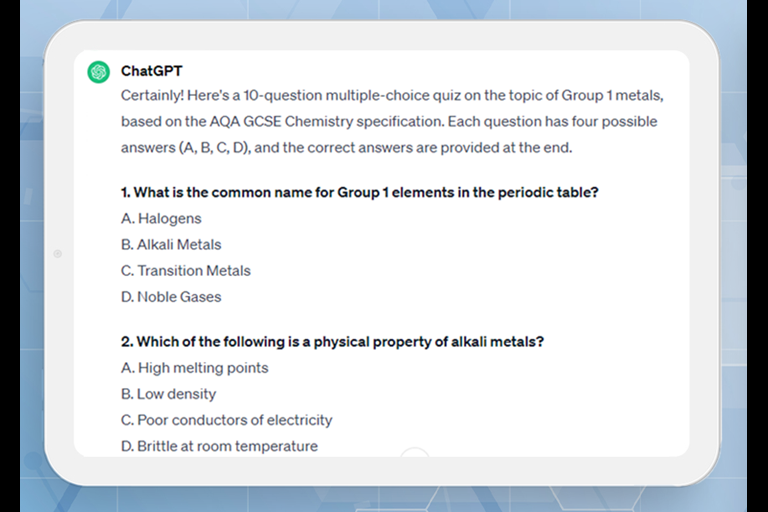Image resolution: width=768 pixels, height=512 pixels.
Task: Select D. Brittle at room temperature
Action: click(219, 446)
